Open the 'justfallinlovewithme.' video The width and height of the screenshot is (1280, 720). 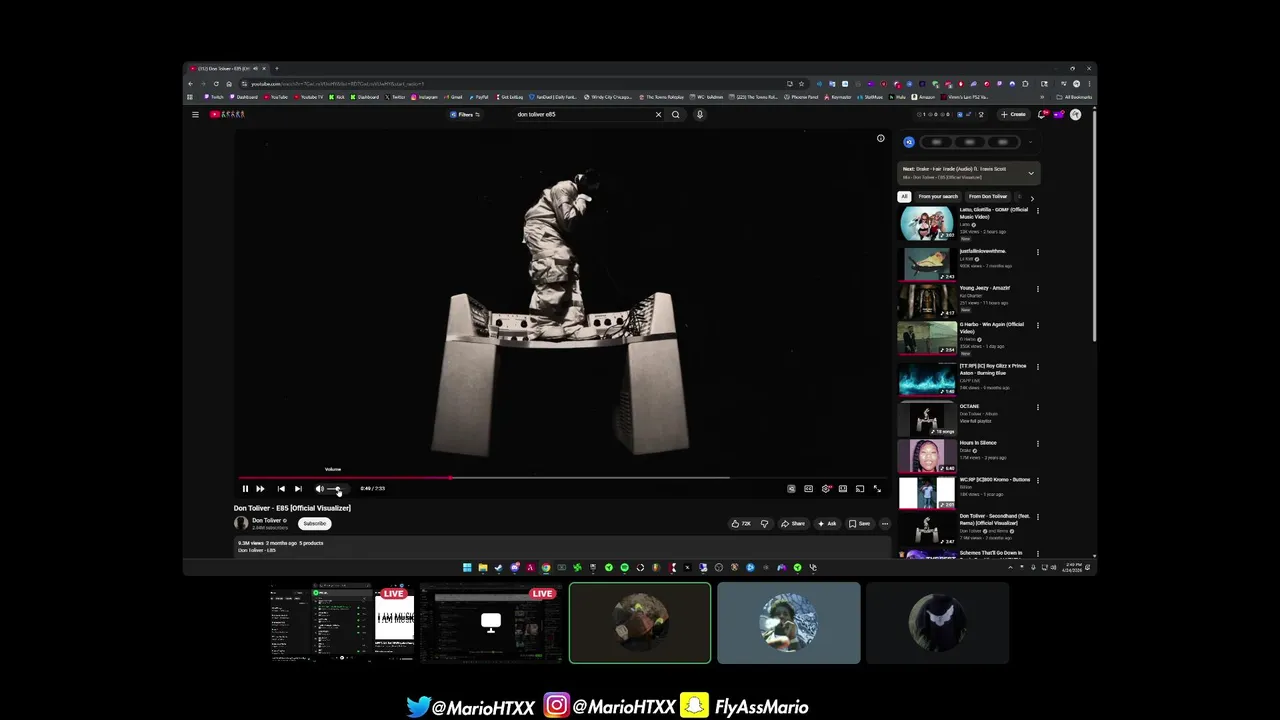click(x=983, y=251)
